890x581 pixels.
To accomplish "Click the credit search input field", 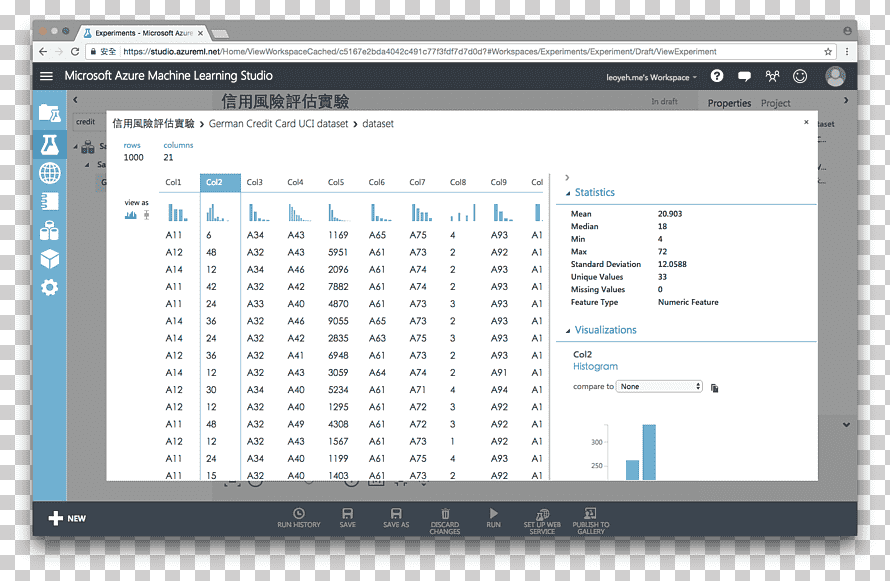I will (90, 122).
